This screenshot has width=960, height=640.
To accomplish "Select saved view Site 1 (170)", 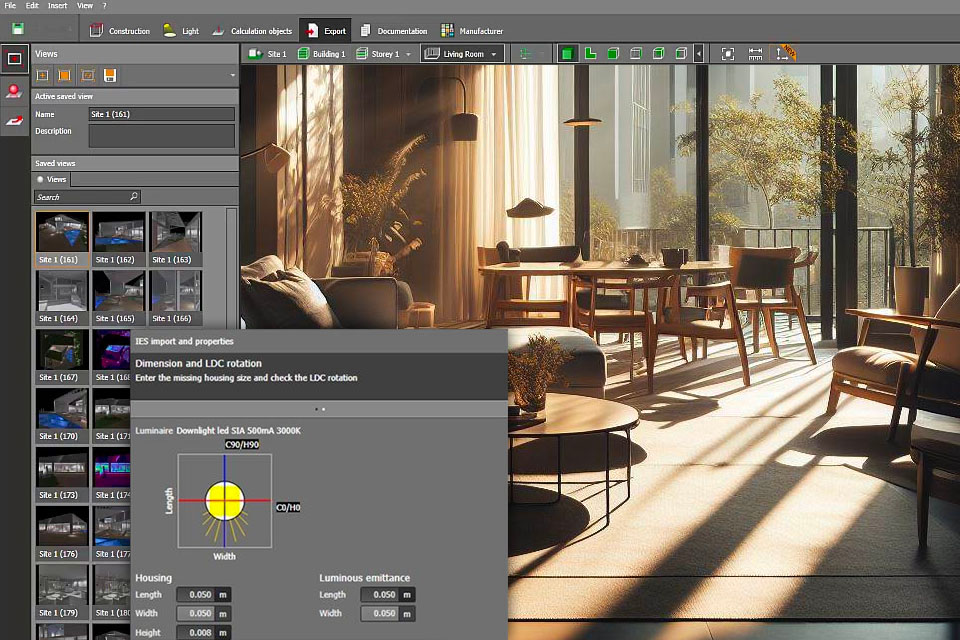I will pyautogui.click(x=62, y=415).
